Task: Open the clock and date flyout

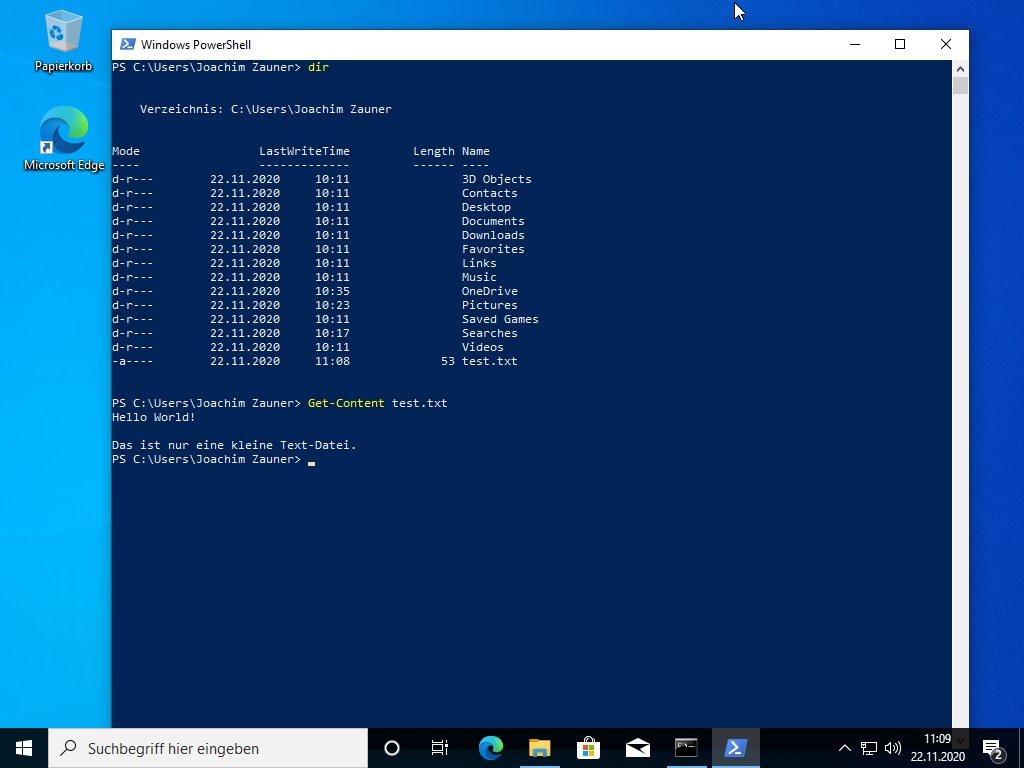Action: click(x=937, y=748)
